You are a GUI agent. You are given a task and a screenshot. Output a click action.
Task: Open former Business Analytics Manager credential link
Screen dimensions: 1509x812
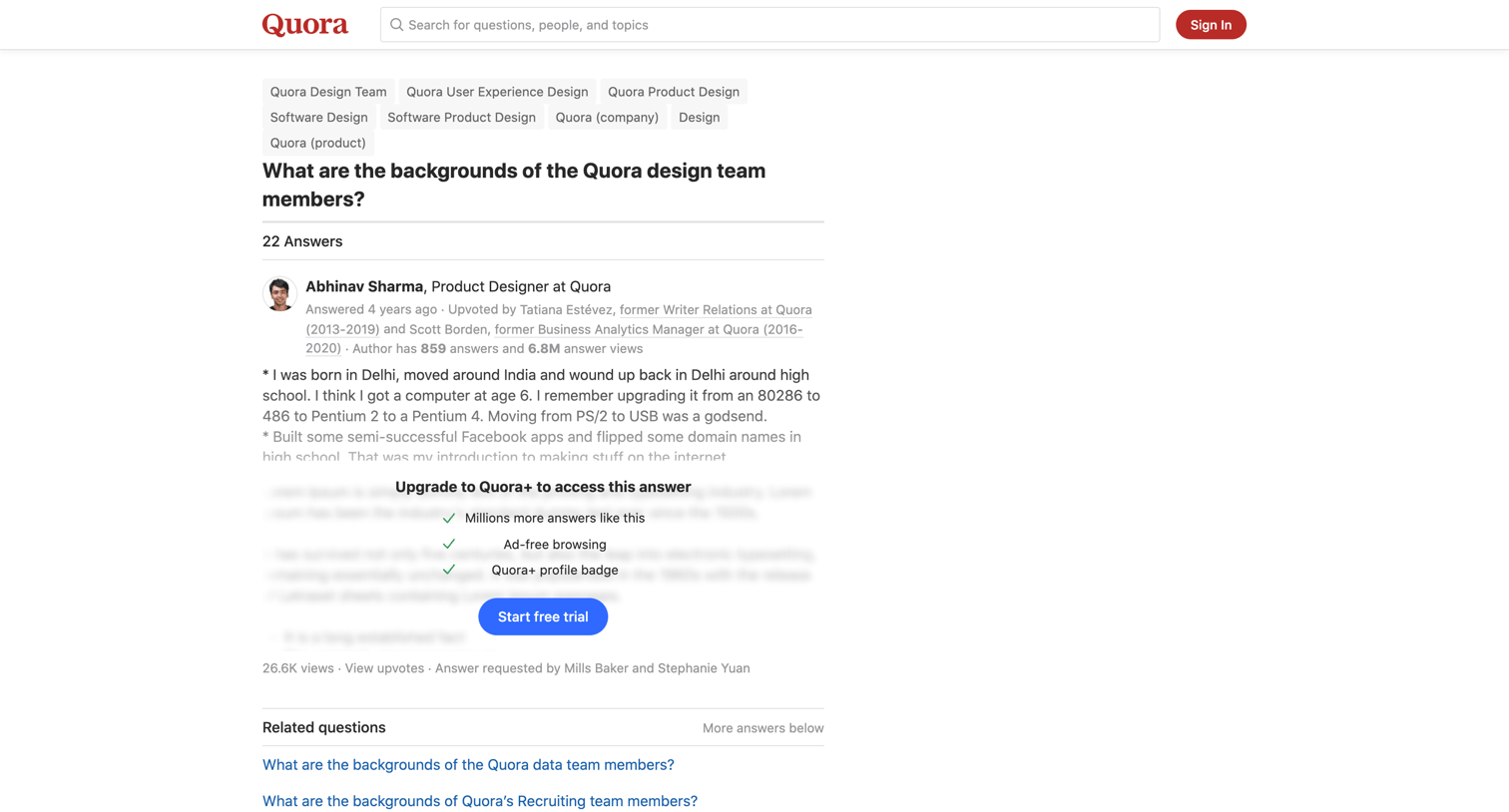coord(554,338)
